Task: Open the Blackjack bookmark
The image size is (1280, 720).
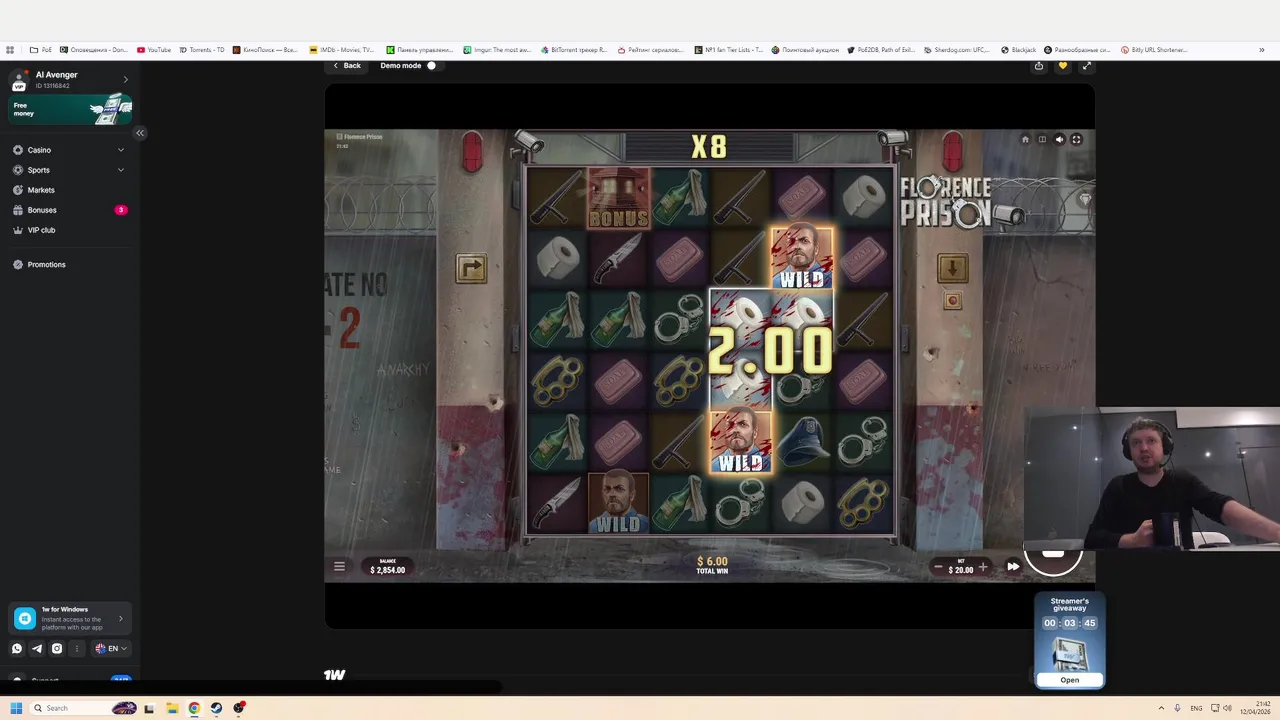Action: click(1018, 50)
